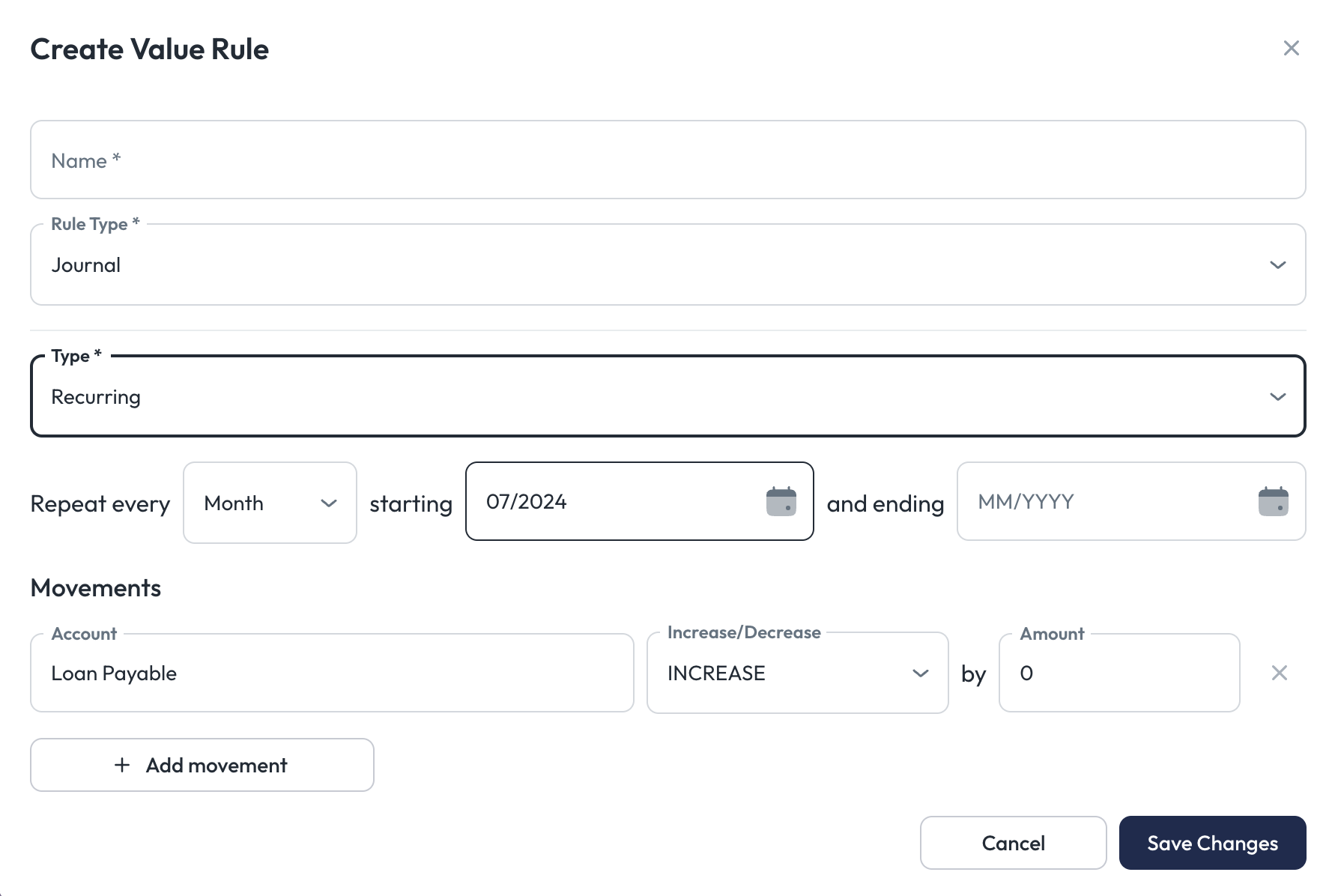Close the Create Value Rule dialog
This screenshot has height=896, width=1335.
point(1291,49)
